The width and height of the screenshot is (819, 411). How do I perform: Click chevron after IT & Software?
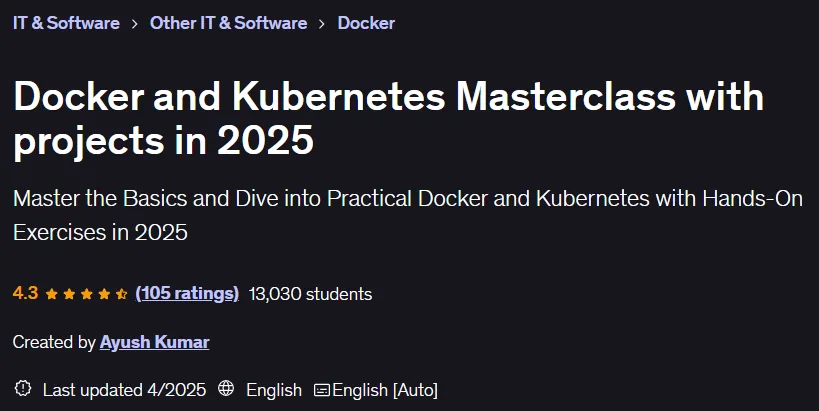(135, 24)
